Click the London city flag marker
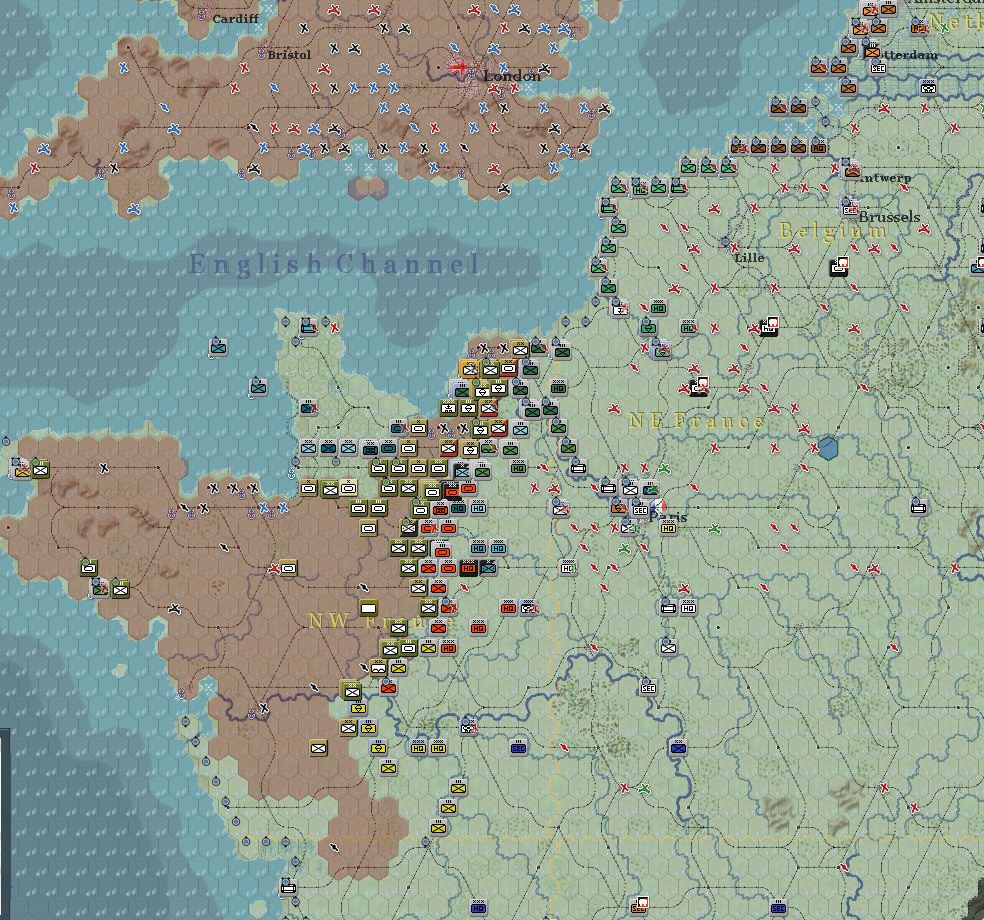The image size is (984, 920). (459, 67)
